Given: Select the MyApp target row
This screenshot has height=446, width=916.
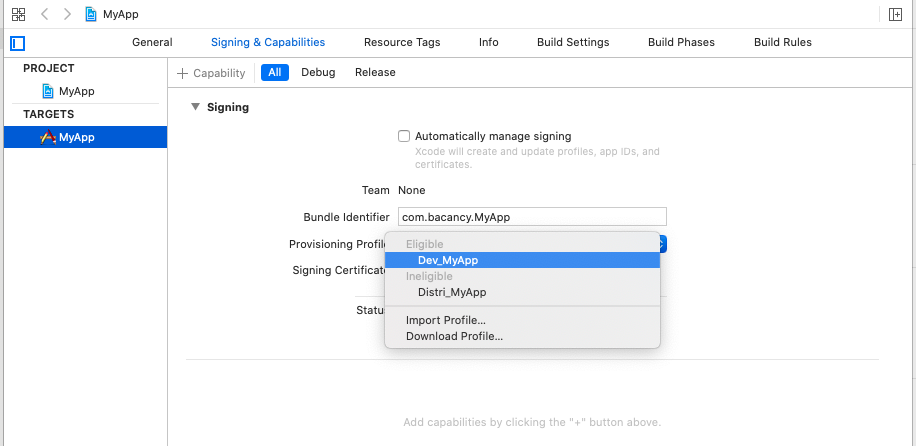Looking at the screenshot, I should (x=85, y=137).
